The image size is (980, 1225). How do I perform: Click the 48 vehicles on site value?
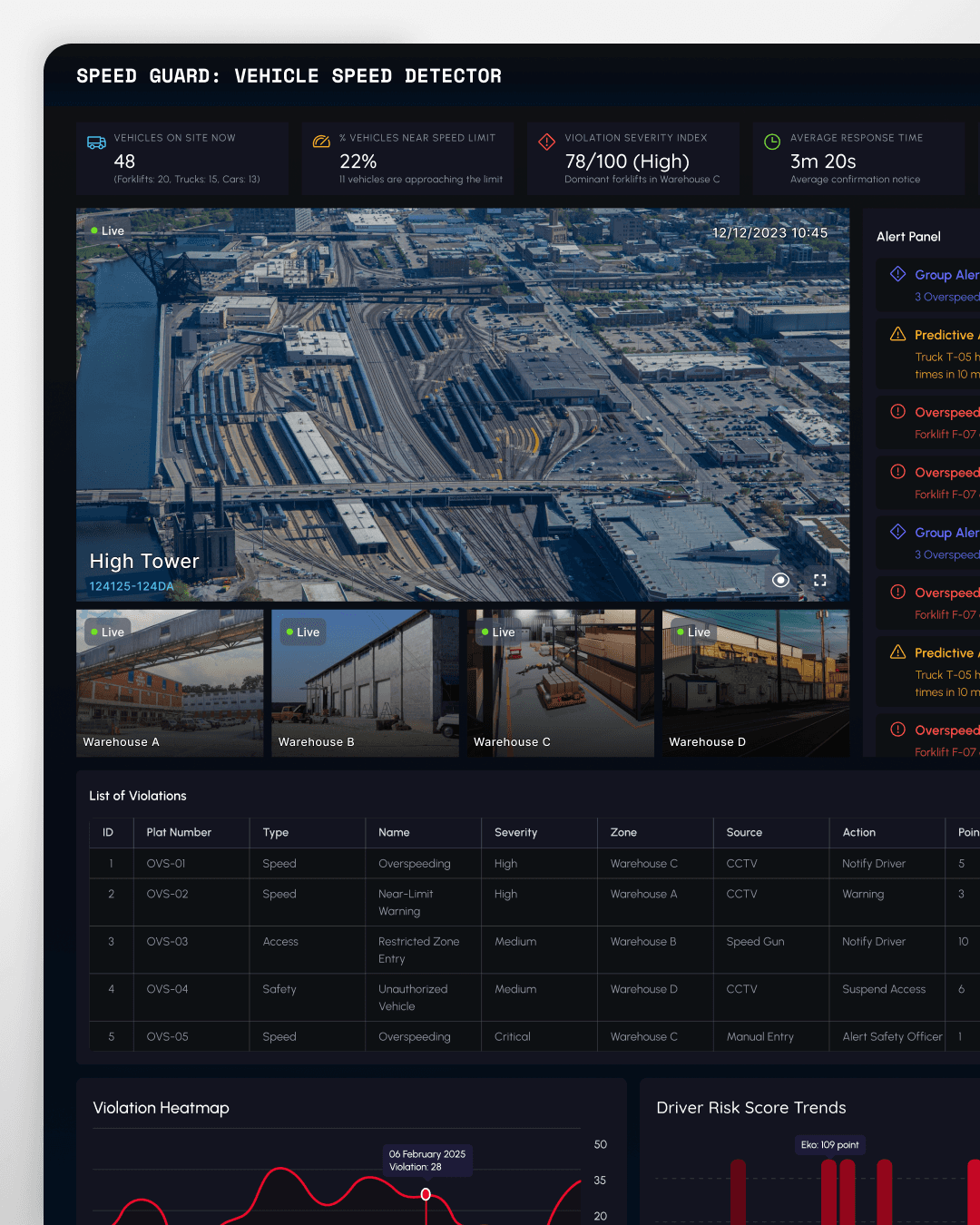coord(124,162)
